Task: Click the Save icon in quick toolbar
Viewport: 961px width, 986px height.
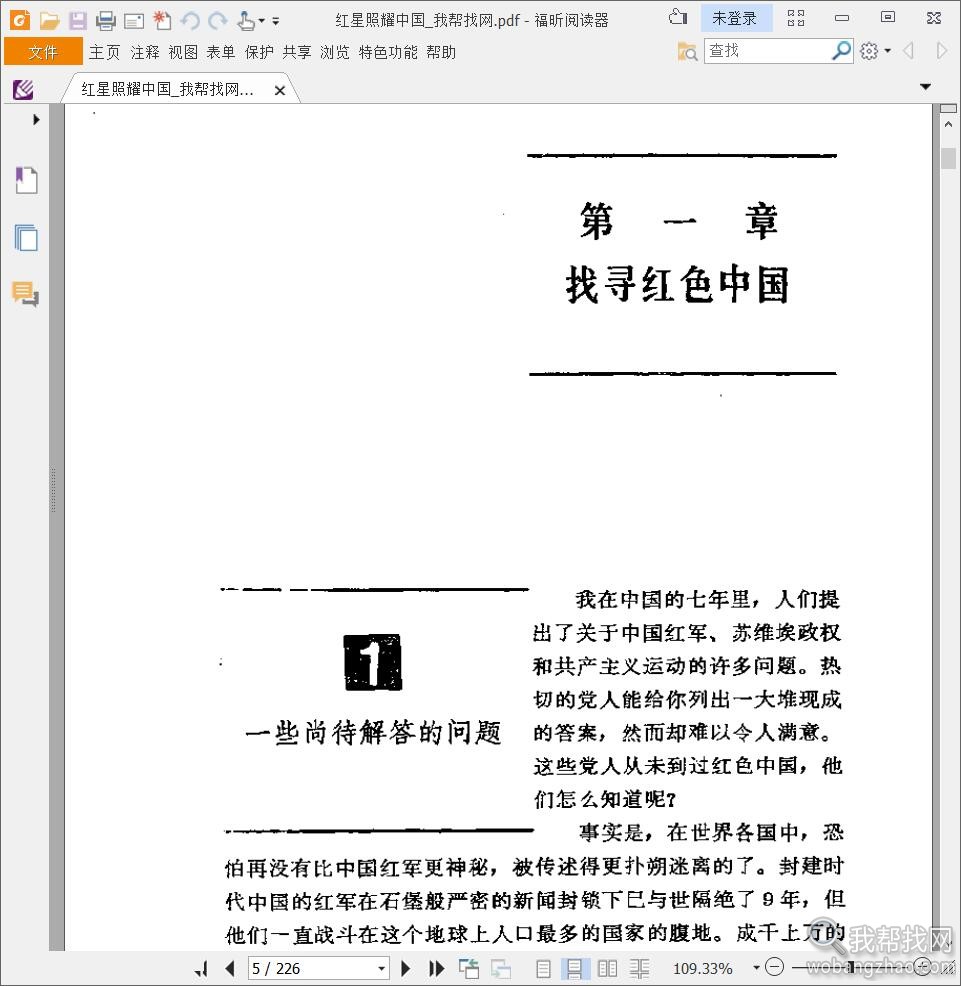Action: tap(77, 21)
